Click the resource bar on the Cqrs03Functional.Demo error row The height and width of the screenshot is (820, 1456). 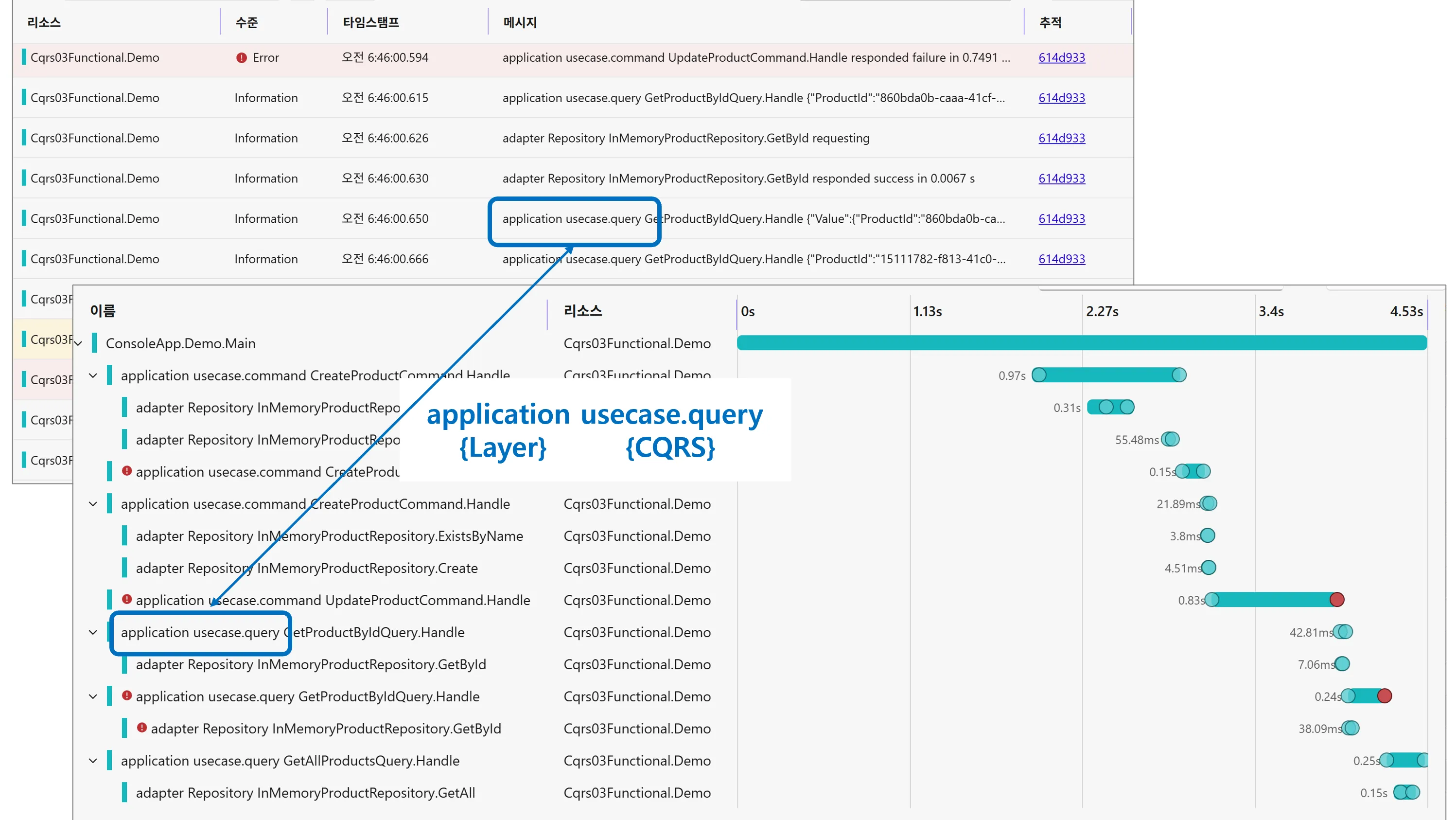click(x=24, y=57)
